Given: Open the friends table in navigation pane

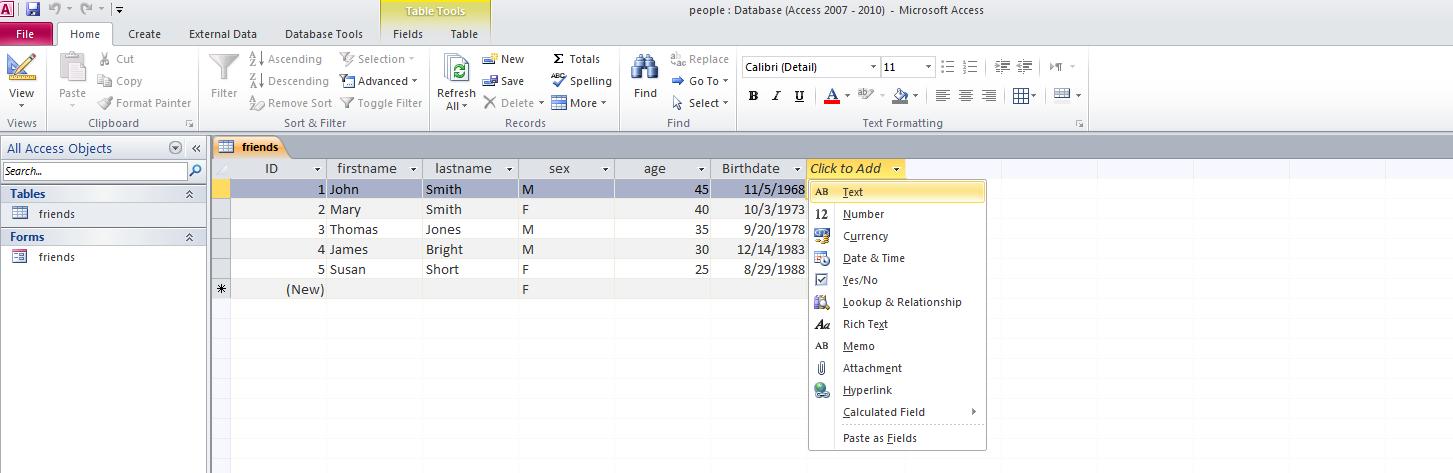Looking at the screenshot, I should pyautogui.click(x=57, y=214).
